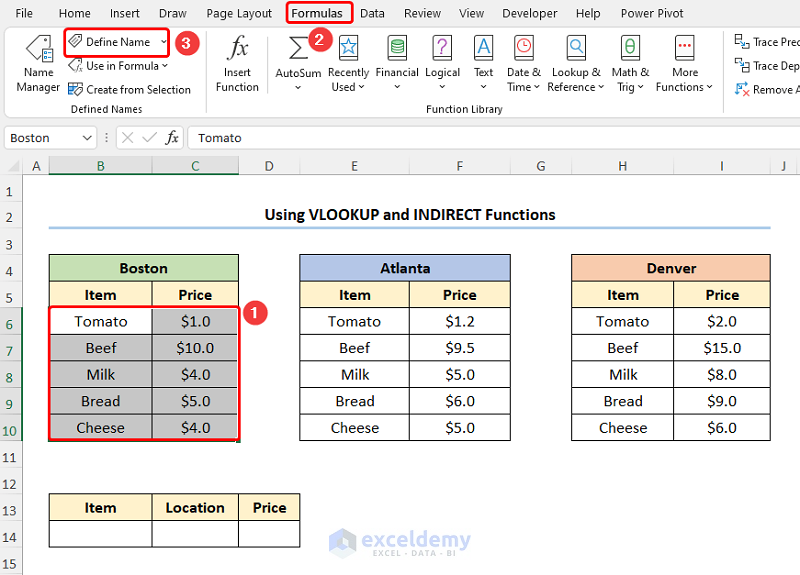Select the Boston header cell
This screenshot has height=575, width=800.
(144, 268)
